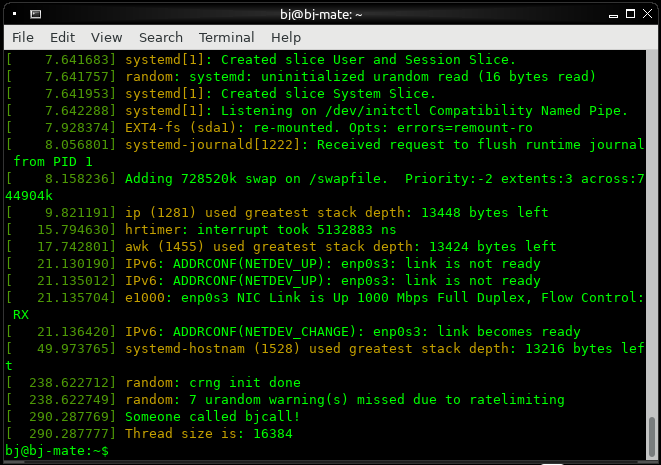Image resolution: width=661 pixels, height=465 pixels.
Task: Click the e1000 NIC Link is Up line
Action: tap(380, 298)
